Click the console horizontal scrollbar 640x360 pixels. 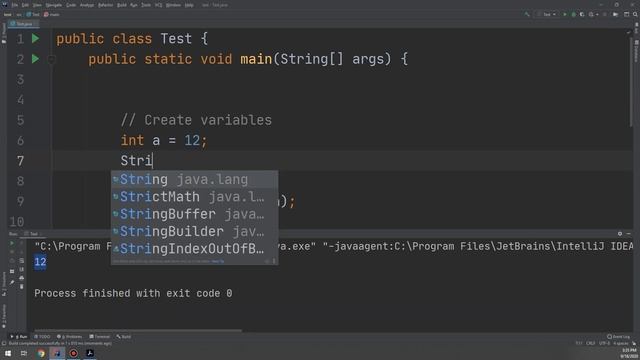(x=138, y=330)
